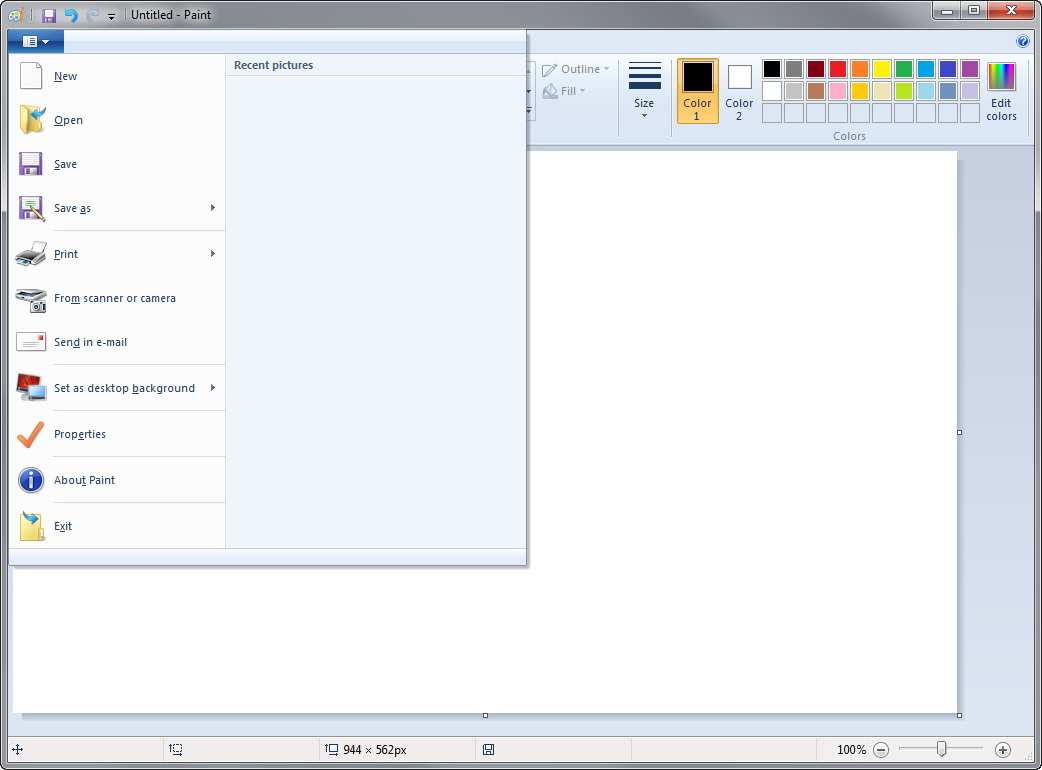Click the canvas right-edge resize handle
The image size is (1042, 770).
(960, 433)
